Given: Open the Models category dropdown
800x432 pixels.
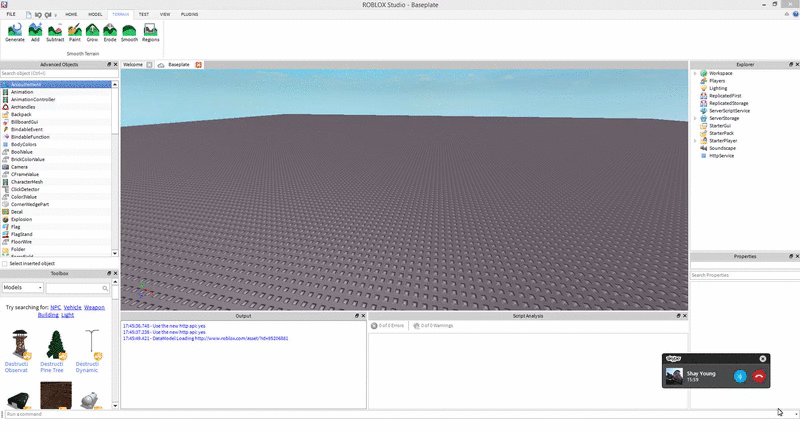Looking at the screenshot, I should point(22,288).
